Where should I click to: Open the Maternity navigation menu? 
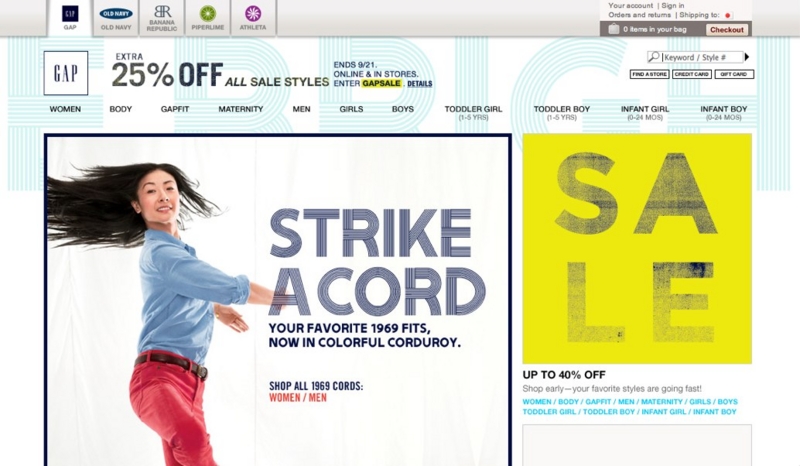tap(241, 109)
